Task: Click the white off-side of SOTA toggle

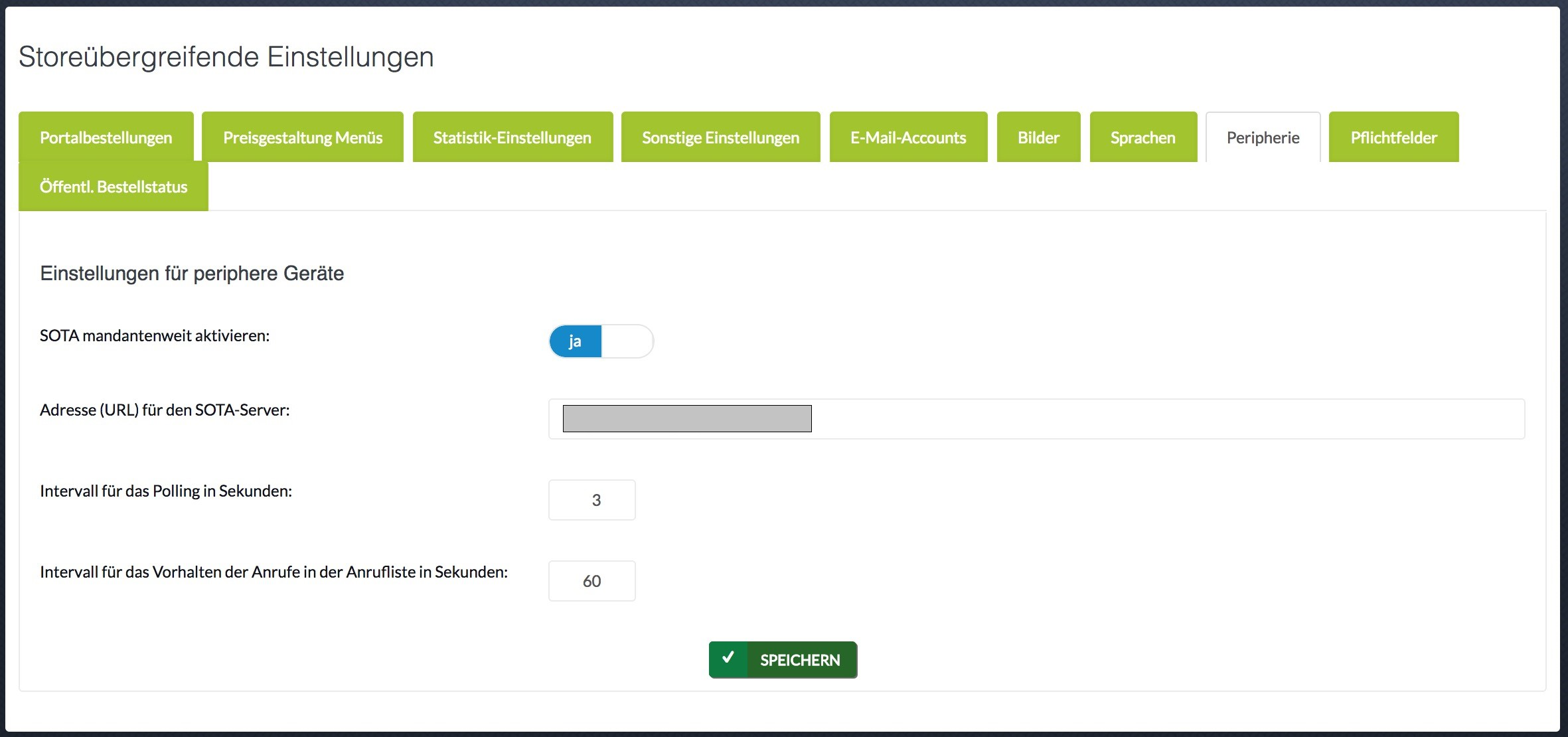Action: [x=627, y=341]
